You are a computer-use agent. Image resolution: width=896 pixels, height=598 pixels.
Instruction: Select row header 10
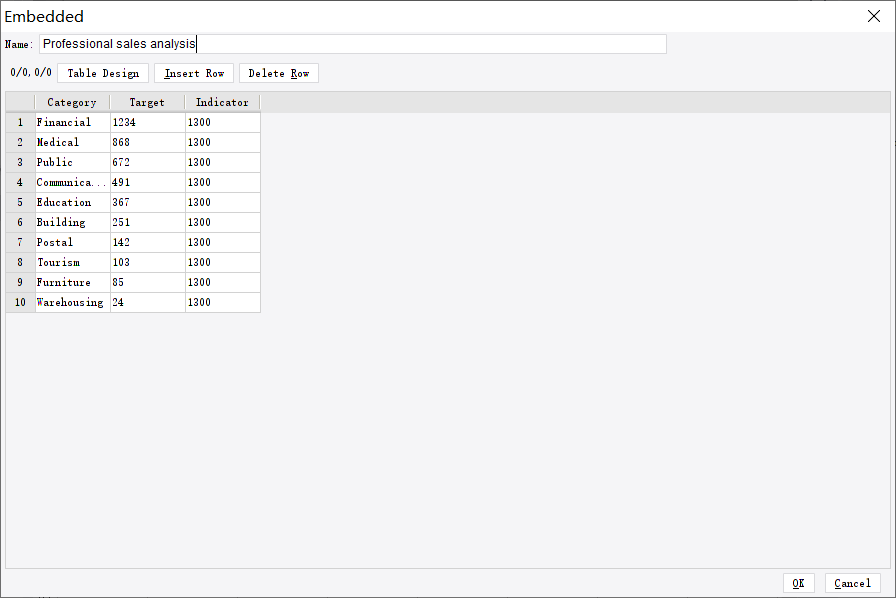pyautogui.click(x=19, y=302)
